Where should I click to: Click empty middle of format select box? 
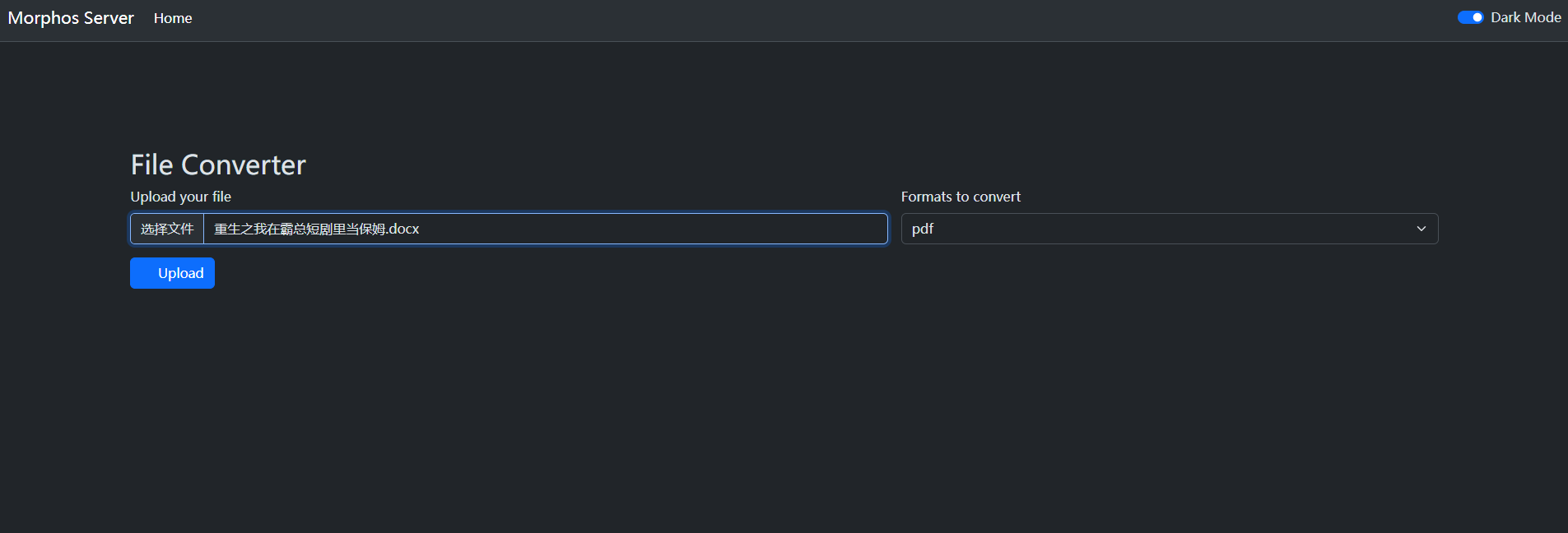coord(1169,229)
